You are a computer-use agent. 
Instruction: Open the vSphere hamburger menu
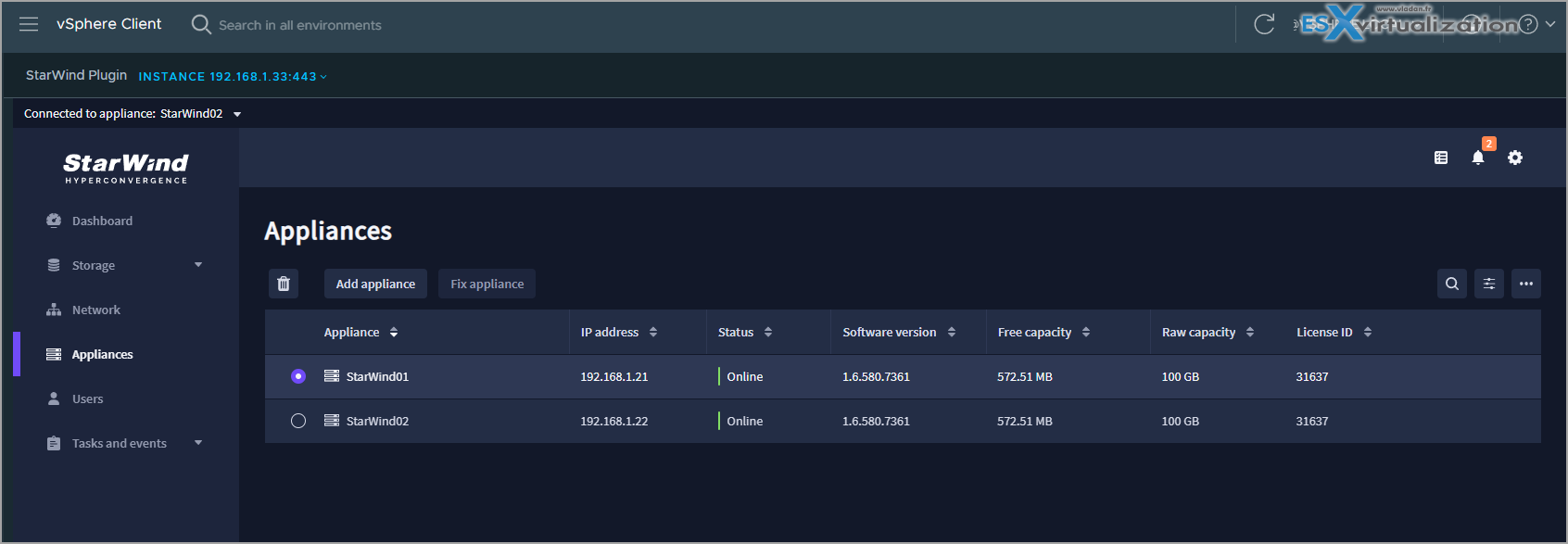tap(29, 24)
